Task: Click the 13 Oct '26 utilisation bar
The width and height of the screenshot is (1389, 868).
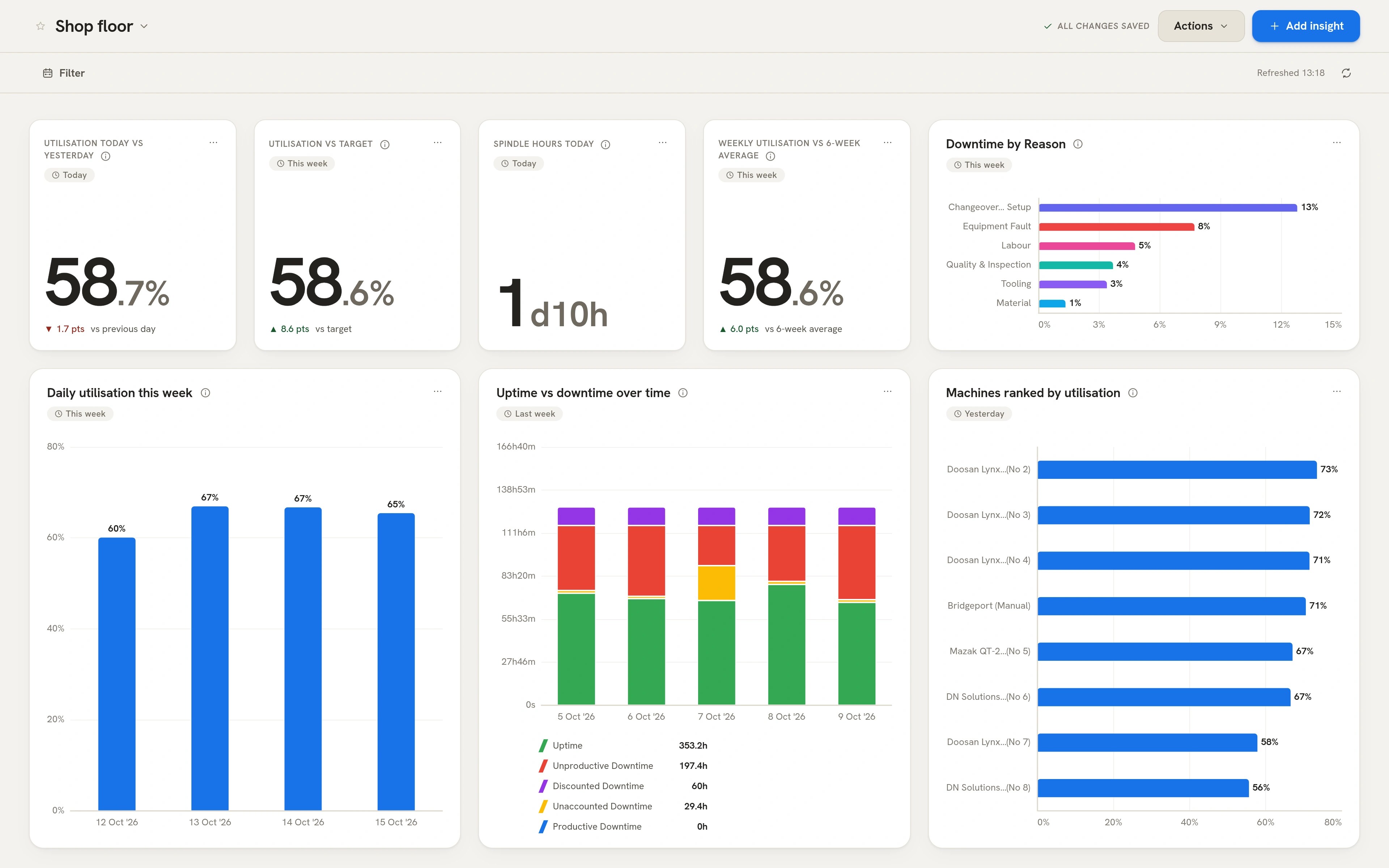Action: 210,658
